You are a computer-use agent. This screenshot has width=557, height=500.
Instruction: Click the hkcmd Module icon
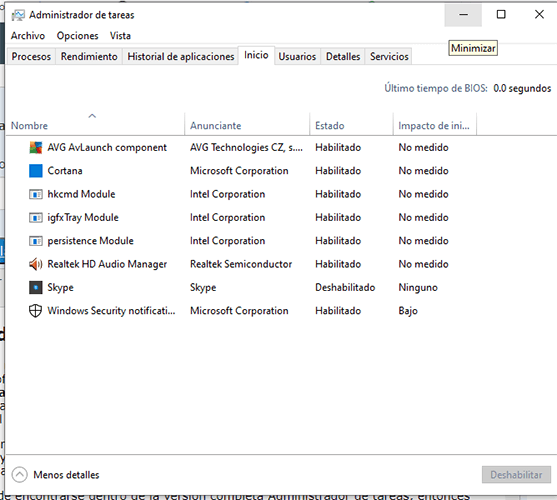click(x=36, y=194)
